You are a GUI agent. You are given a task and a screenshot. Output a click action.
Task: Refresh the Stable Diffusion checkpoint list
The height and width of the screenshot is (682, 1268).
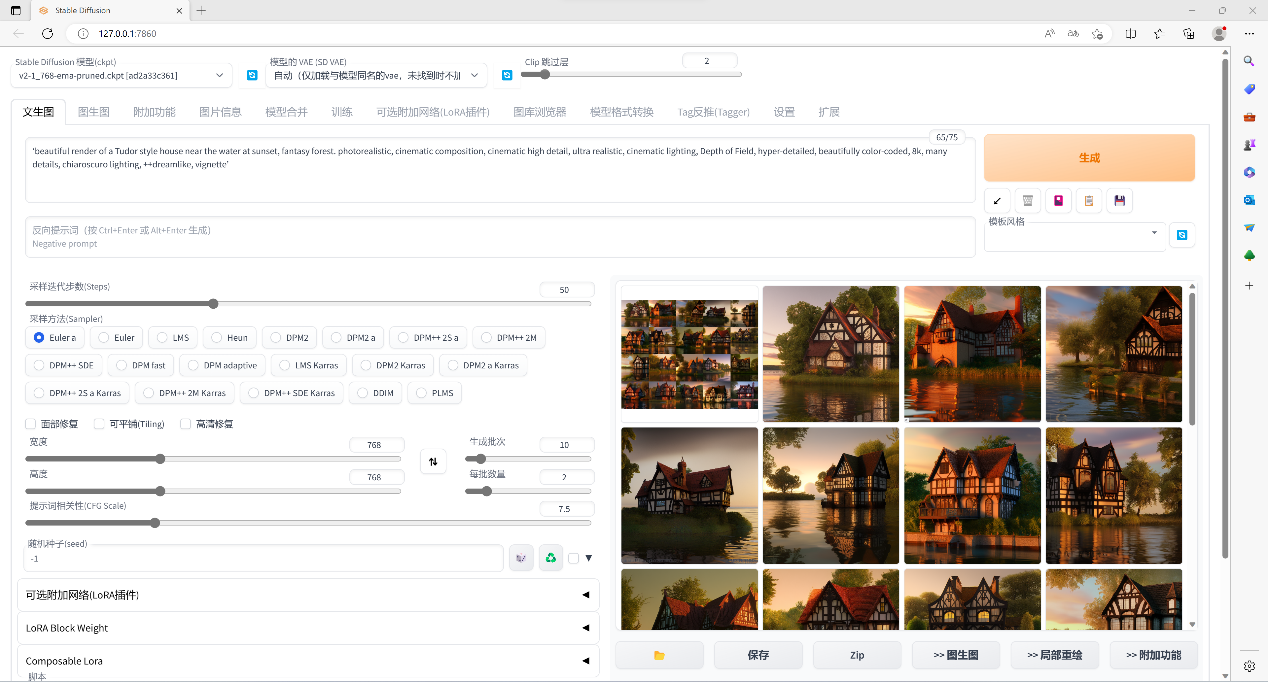click(x=252, y=75)
